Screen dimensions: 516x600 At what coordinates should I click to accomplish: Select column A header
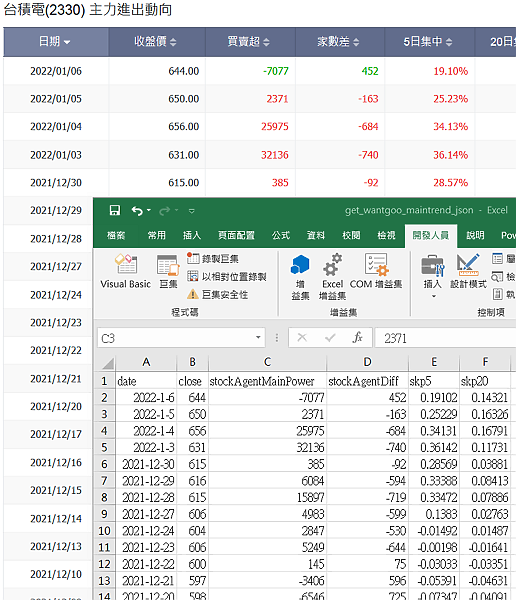pyautogui.click(x=146, y=362)
